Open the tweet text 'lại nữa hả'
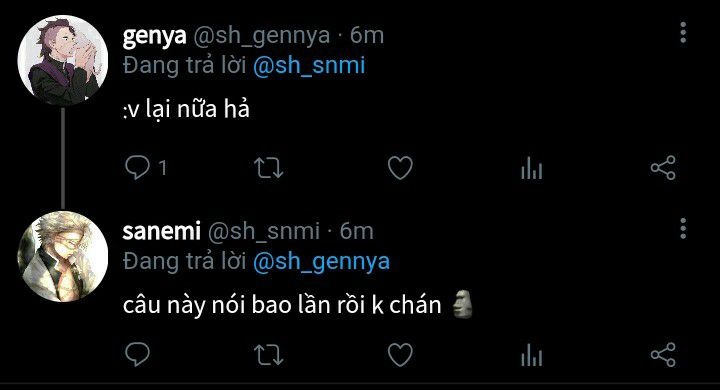Image resolution: width=720 pixels, height=390 pixels. point(197,109)
